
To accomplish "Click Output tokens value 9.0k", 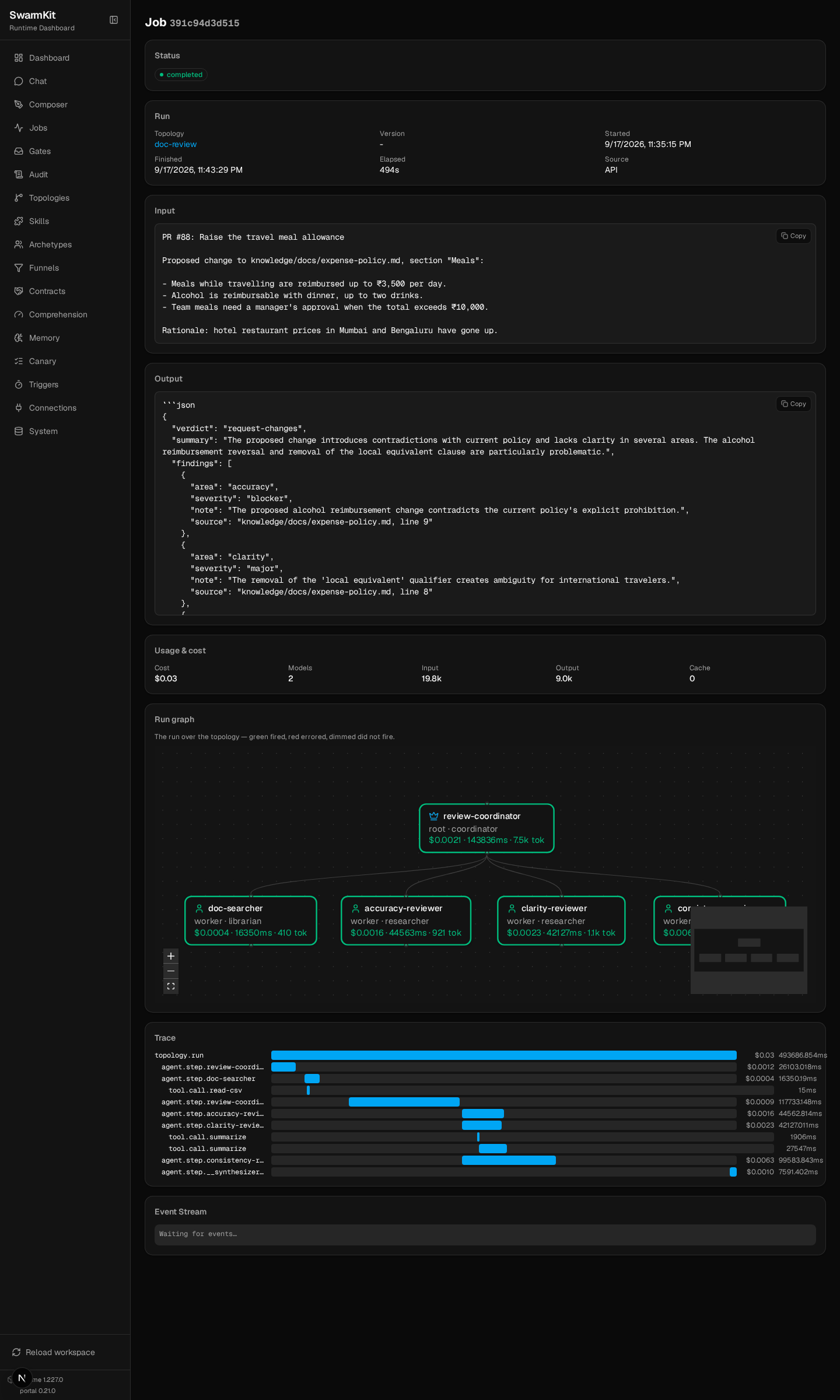I will (x=564, y=678).
